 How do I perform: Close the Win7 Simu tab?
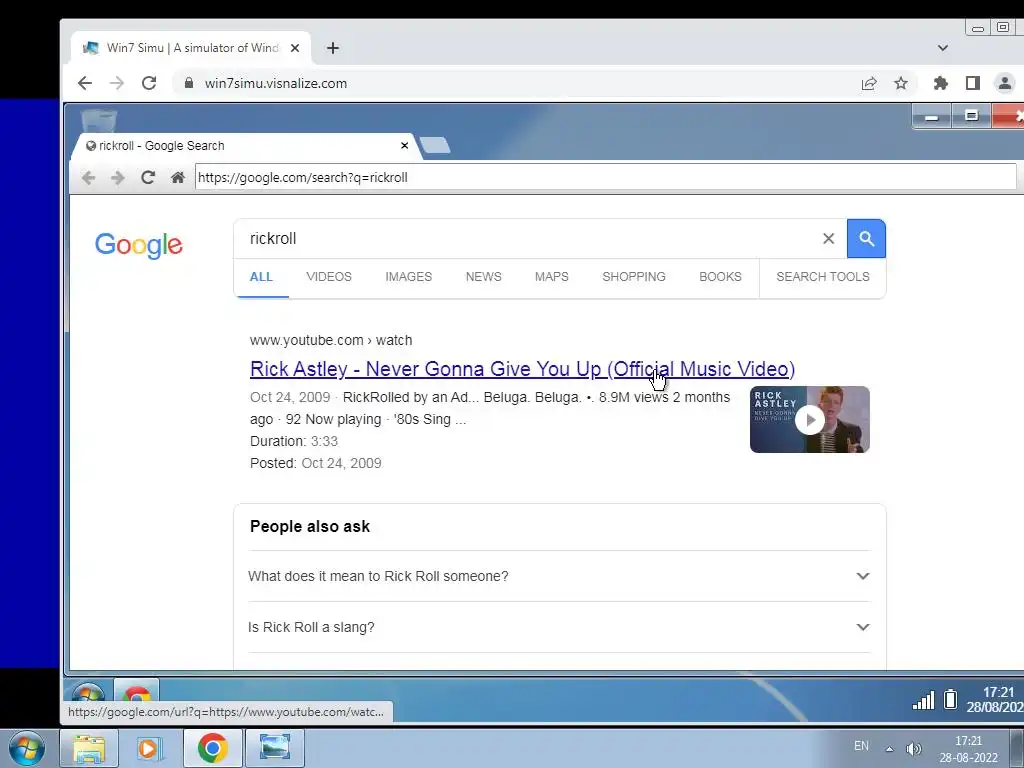pos(295,48)
